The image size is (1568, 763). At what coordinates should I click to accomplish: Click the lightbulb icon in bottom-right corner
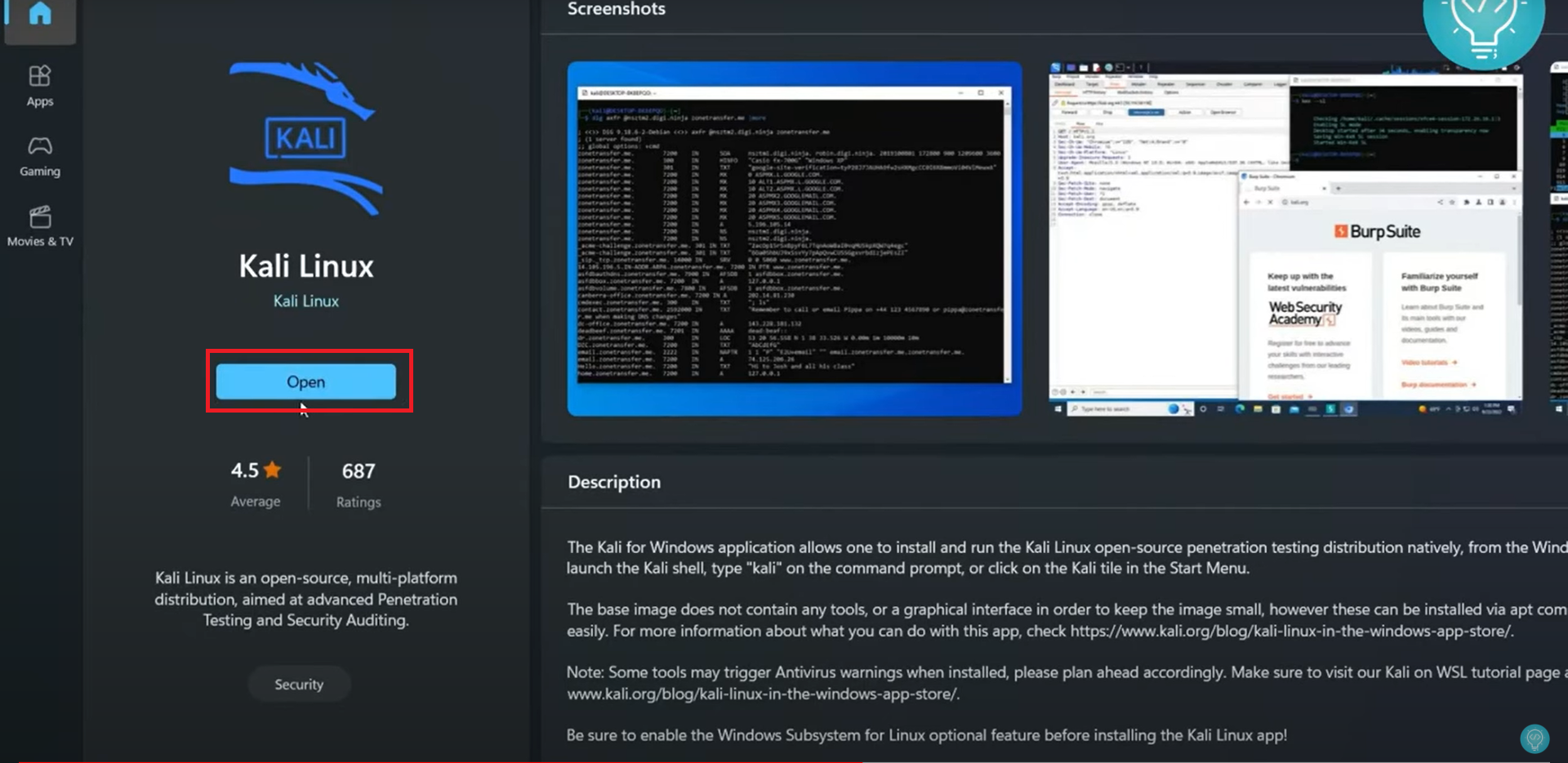coord(1535,738)
